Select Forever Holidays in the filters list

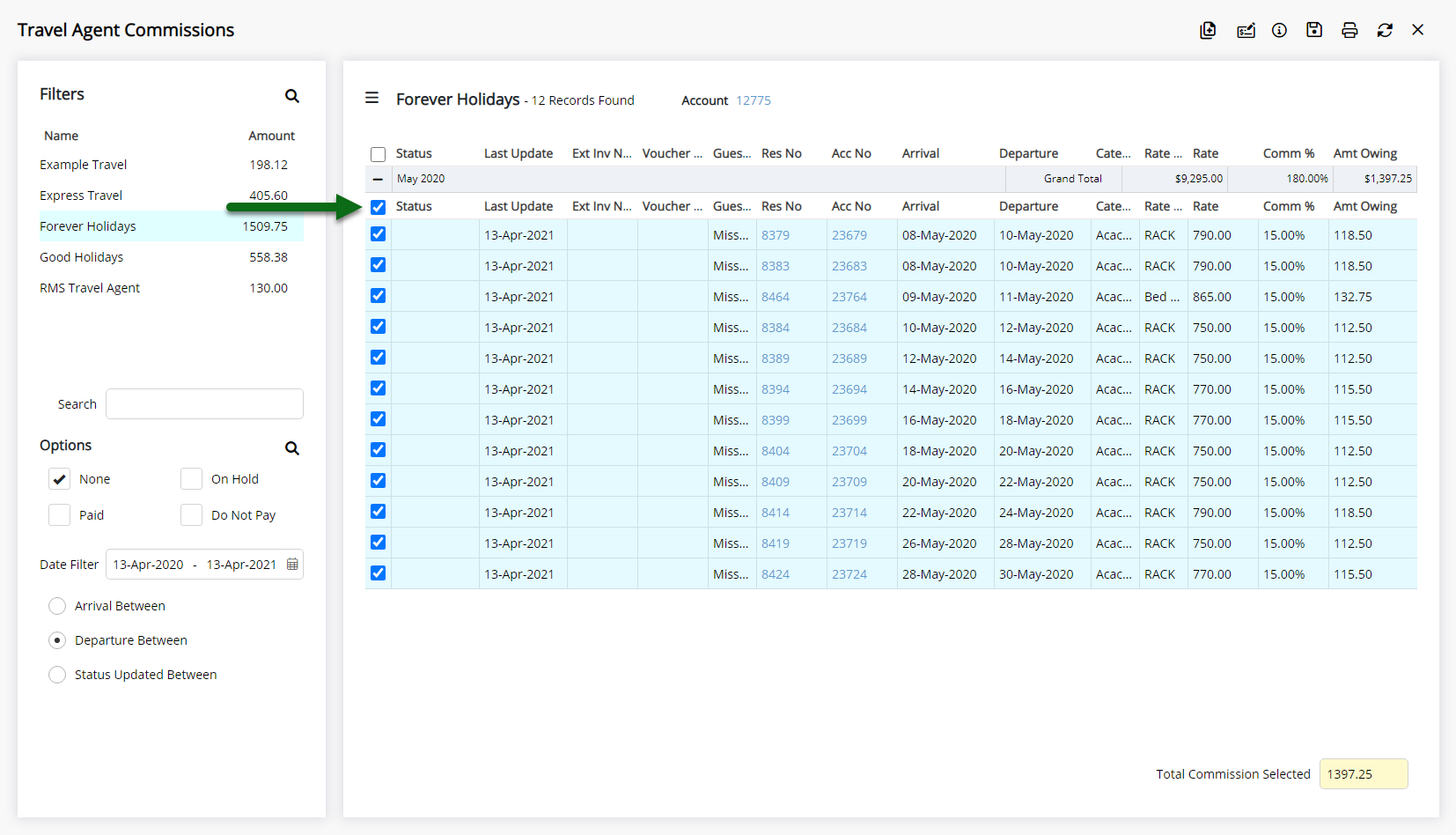coord(172,226)
